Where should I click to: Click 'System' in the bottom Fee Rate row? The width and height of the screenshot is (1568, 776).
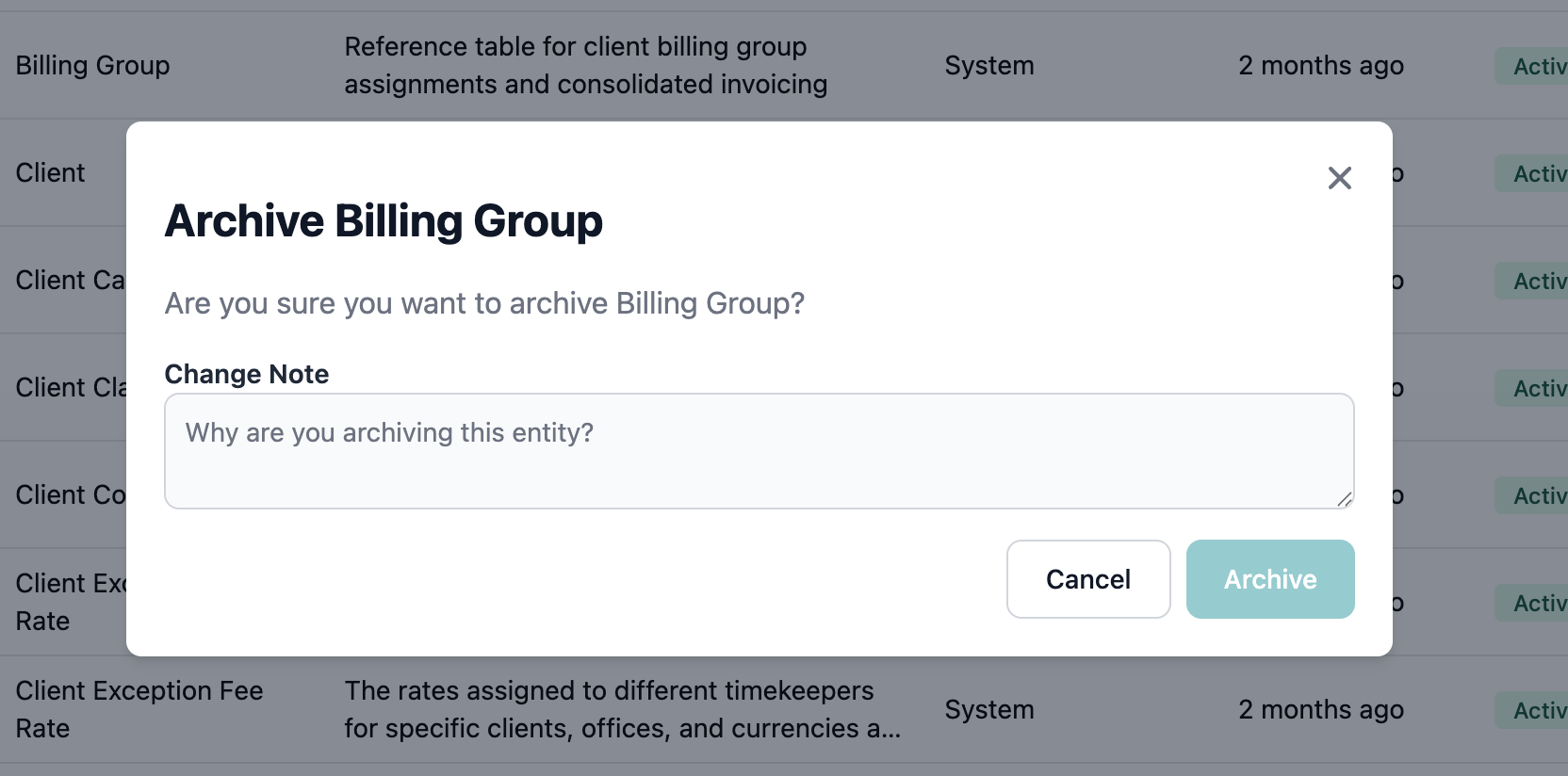pos(989,709)
